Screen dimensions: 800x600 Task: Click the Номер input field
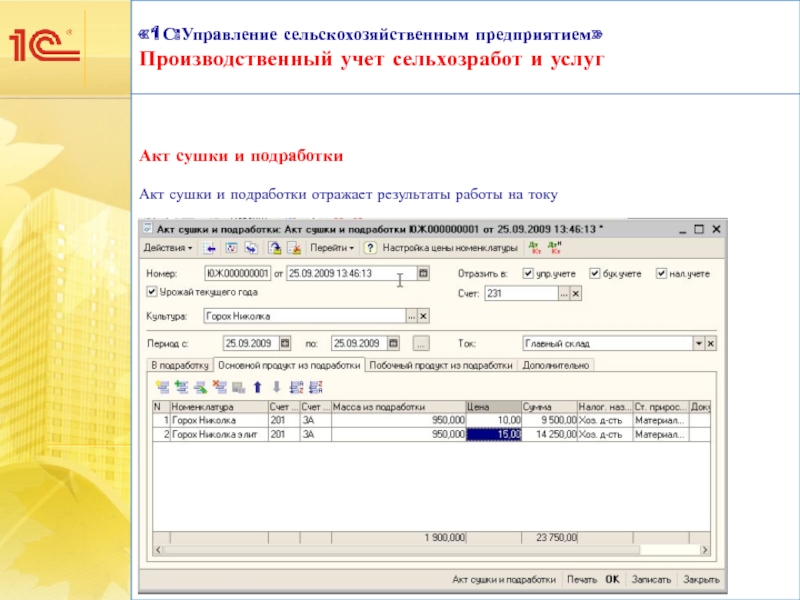[x=237, y=273]
